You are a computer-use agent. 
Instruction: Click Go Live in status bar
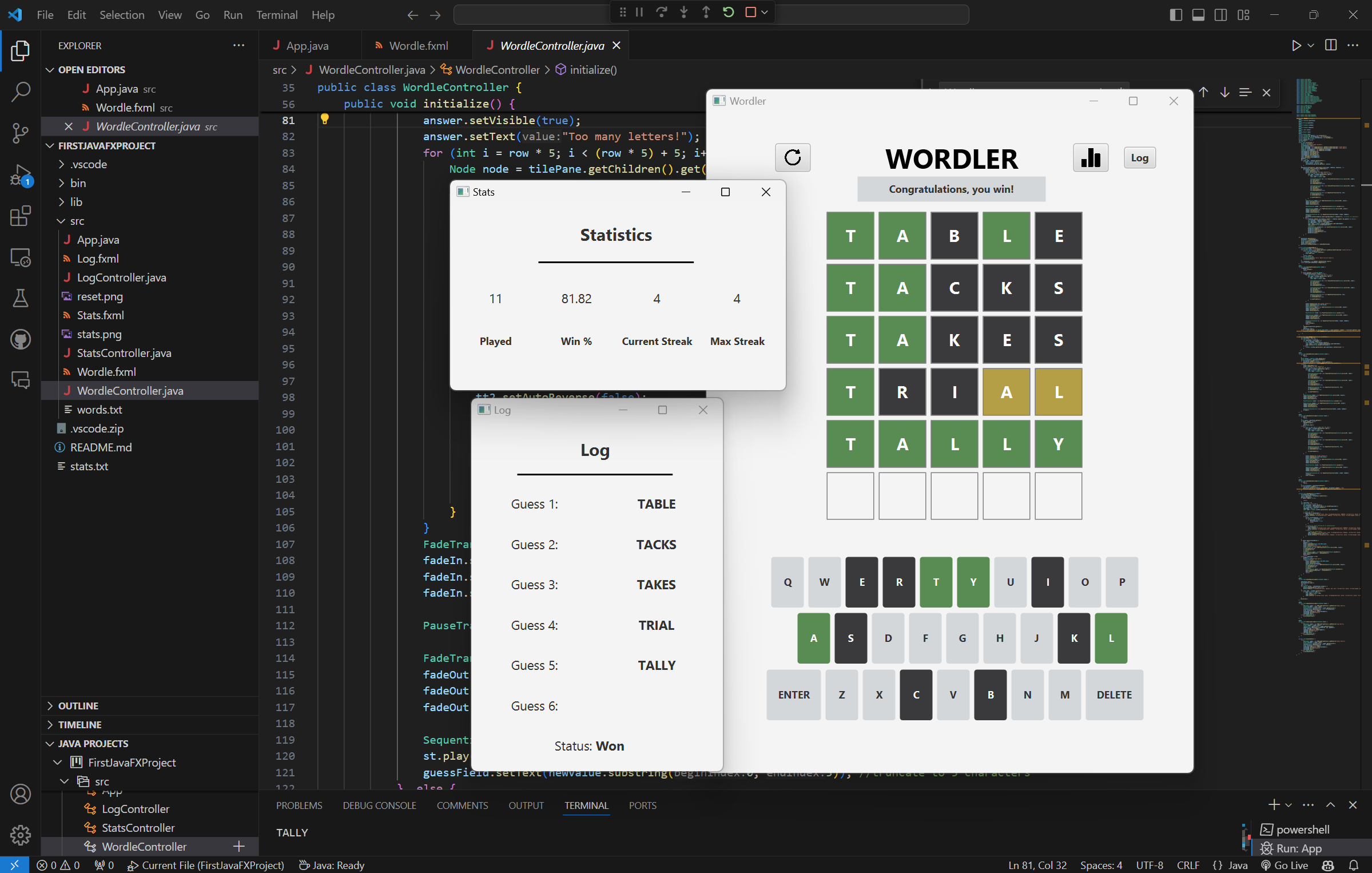point(1285,865)
